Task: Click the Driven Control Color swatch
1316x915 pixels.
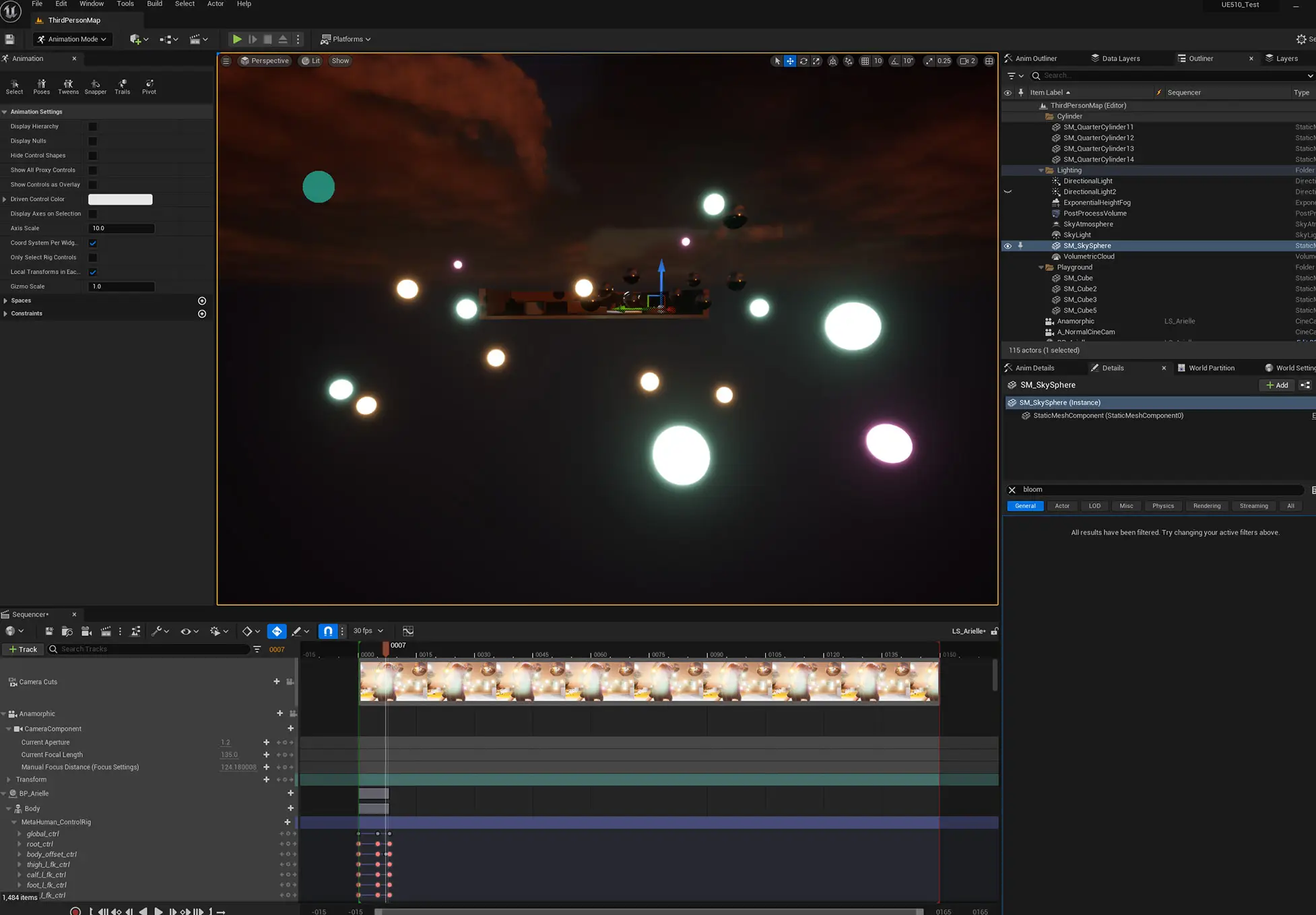Action: [121, 199]
